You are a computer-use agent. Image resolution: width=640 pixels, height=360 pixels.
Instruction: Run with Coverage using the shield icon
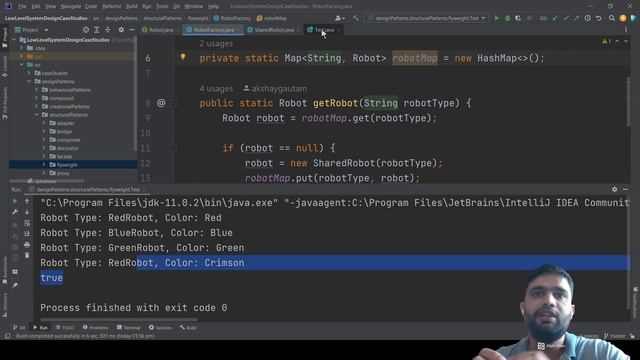click(518, 18)
